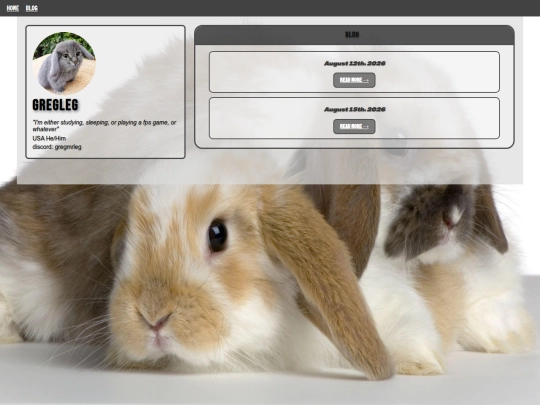This screenshot has width=540, height=405.
Task: Click the grey bunny profile picture
Action: coord(64,63)
